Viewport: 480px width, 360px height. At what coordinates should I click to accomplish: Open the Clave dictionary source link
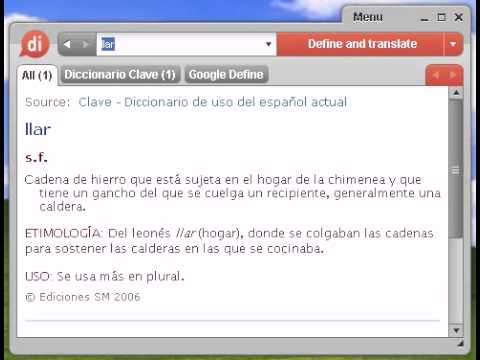(x=213, y=102)
